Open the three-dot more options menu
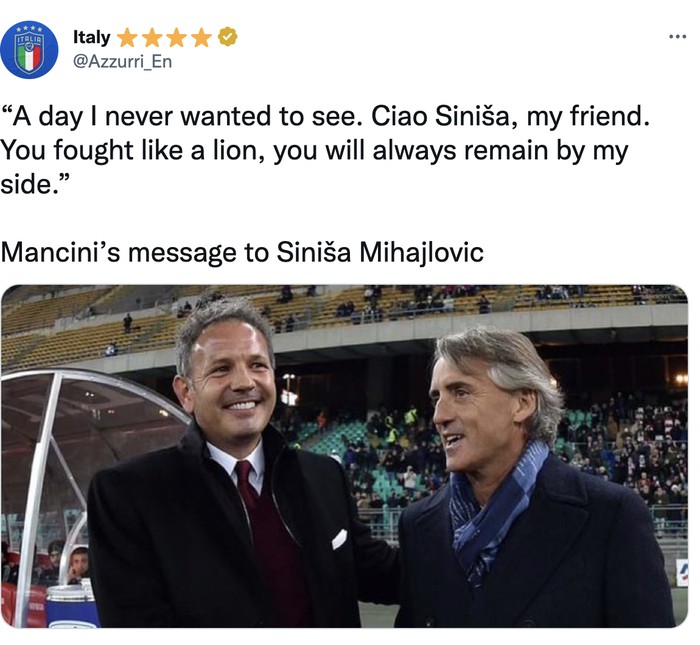The height and width of the screenshot is (645, 700). pyautogui.click(x=677, y=37)
